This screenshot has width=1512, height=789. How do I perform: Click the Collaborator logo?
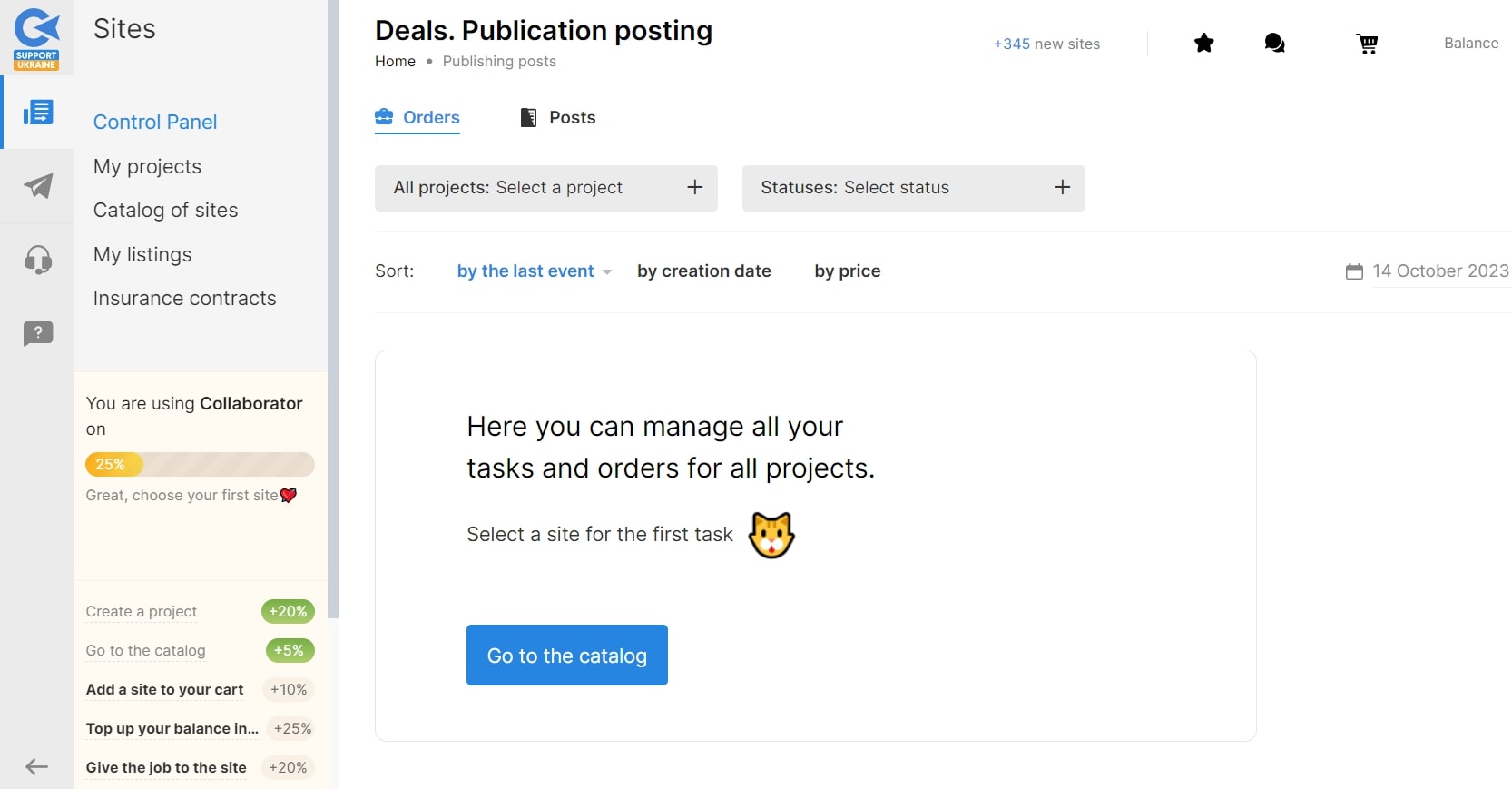(x=36, y=38)
